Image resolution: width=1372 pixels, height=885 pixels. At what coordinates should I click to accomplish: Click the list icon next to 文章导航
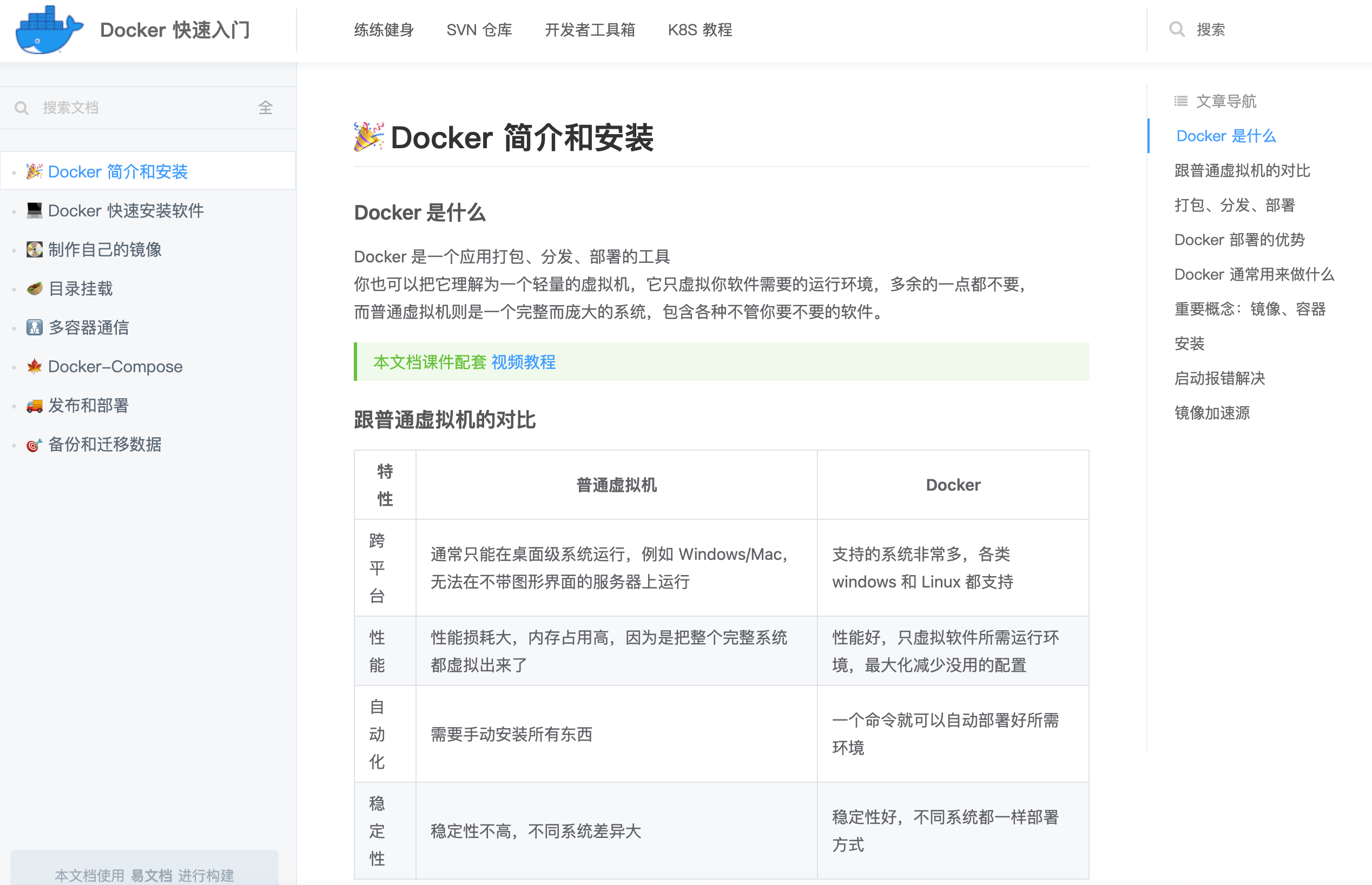click(x=1180, y=101)
